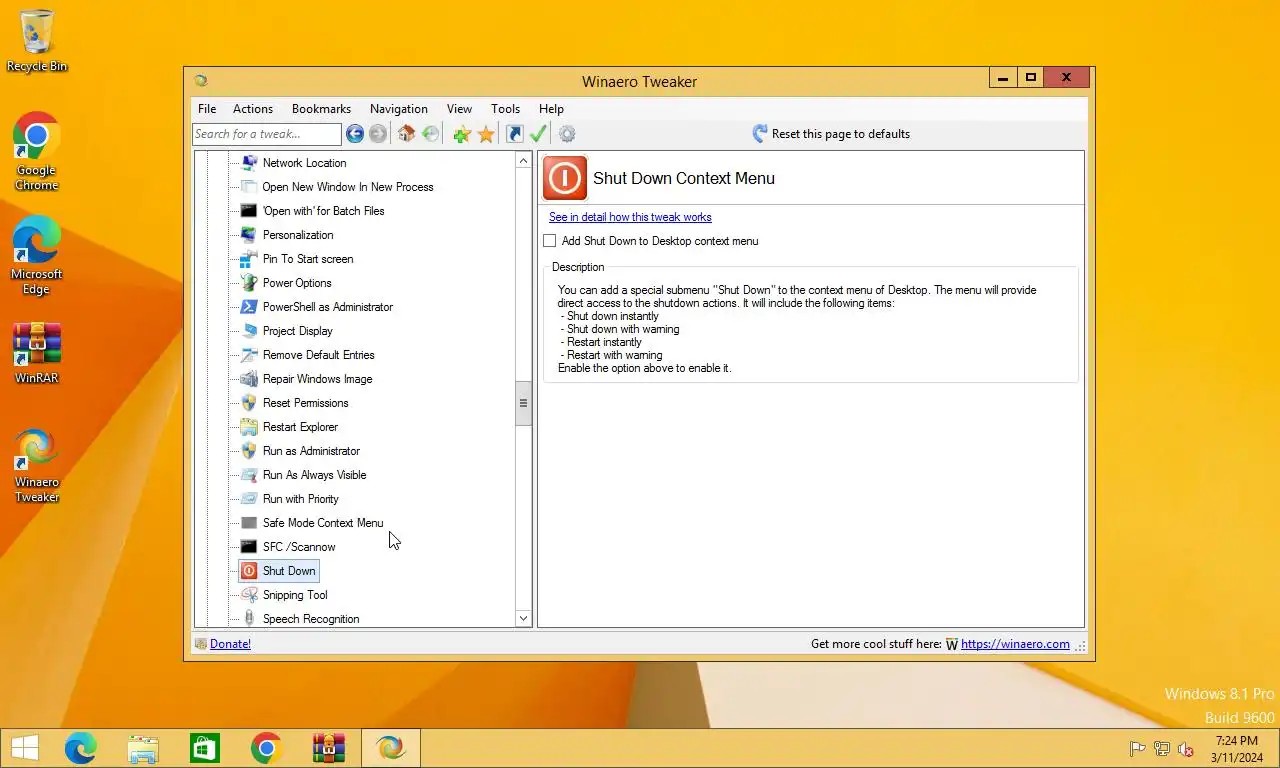Click the Run as Administrator shield icon
This screenshot has height=768, width=1280.
[x=249, y=451]
